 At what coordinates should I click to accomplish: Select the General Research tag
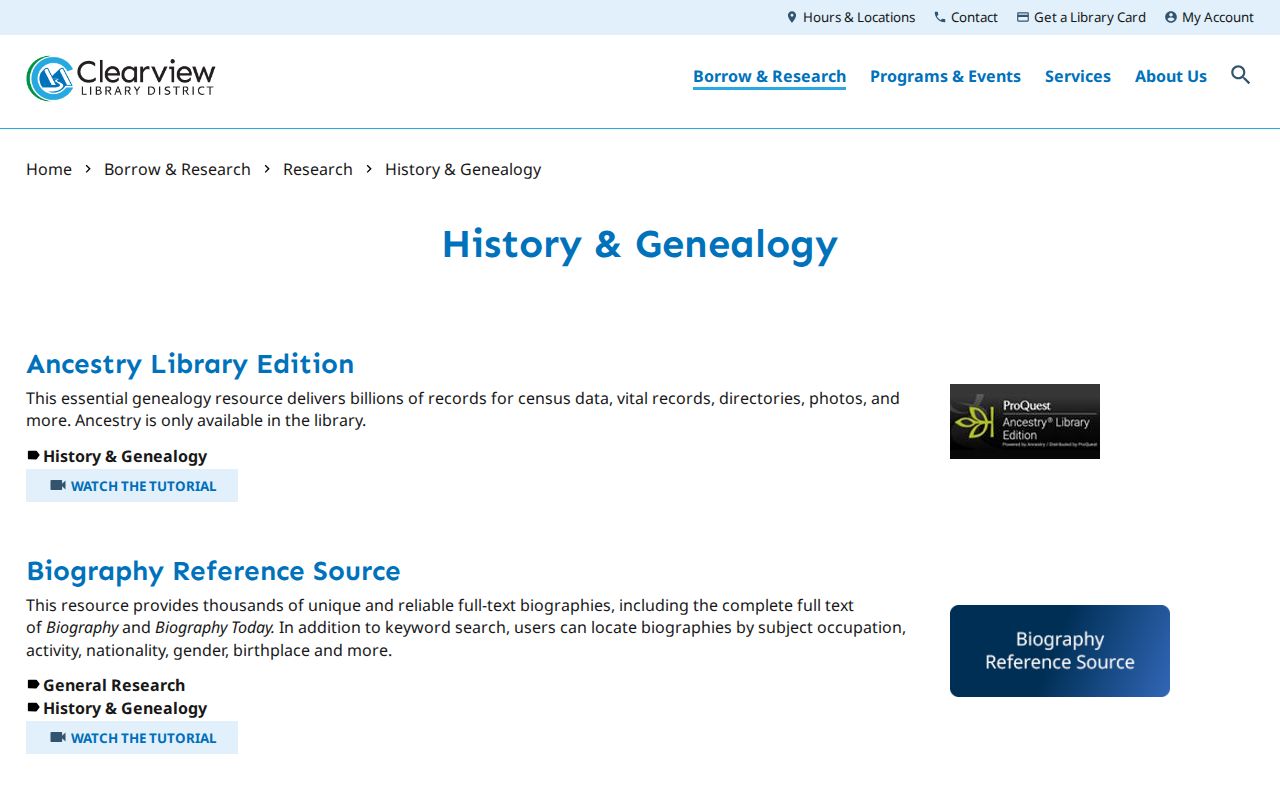click(x=114, y=685)
